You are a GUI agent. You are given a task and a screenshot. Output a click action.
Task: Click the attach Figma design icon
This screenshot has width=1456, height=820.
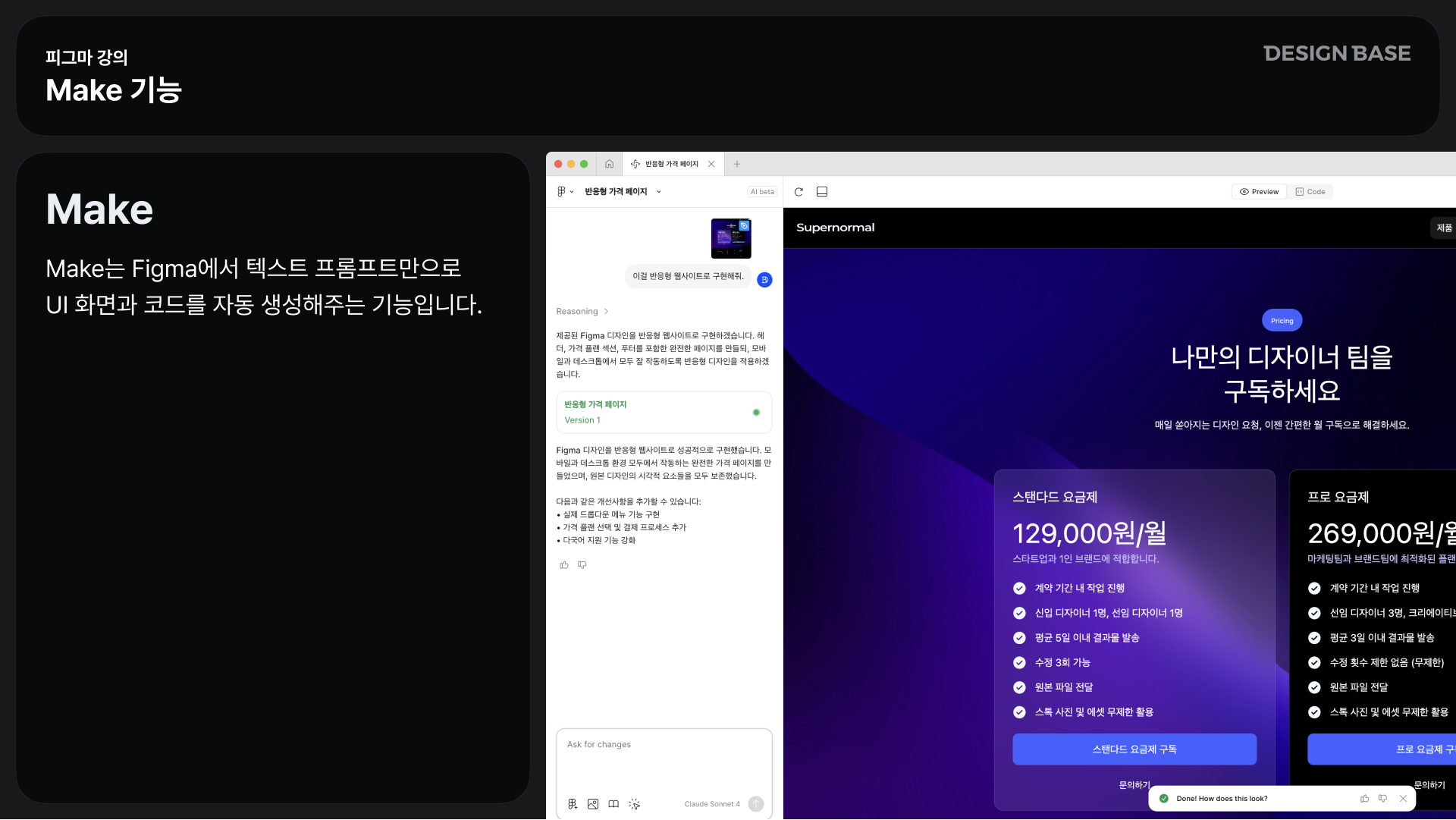click(573, 804)
